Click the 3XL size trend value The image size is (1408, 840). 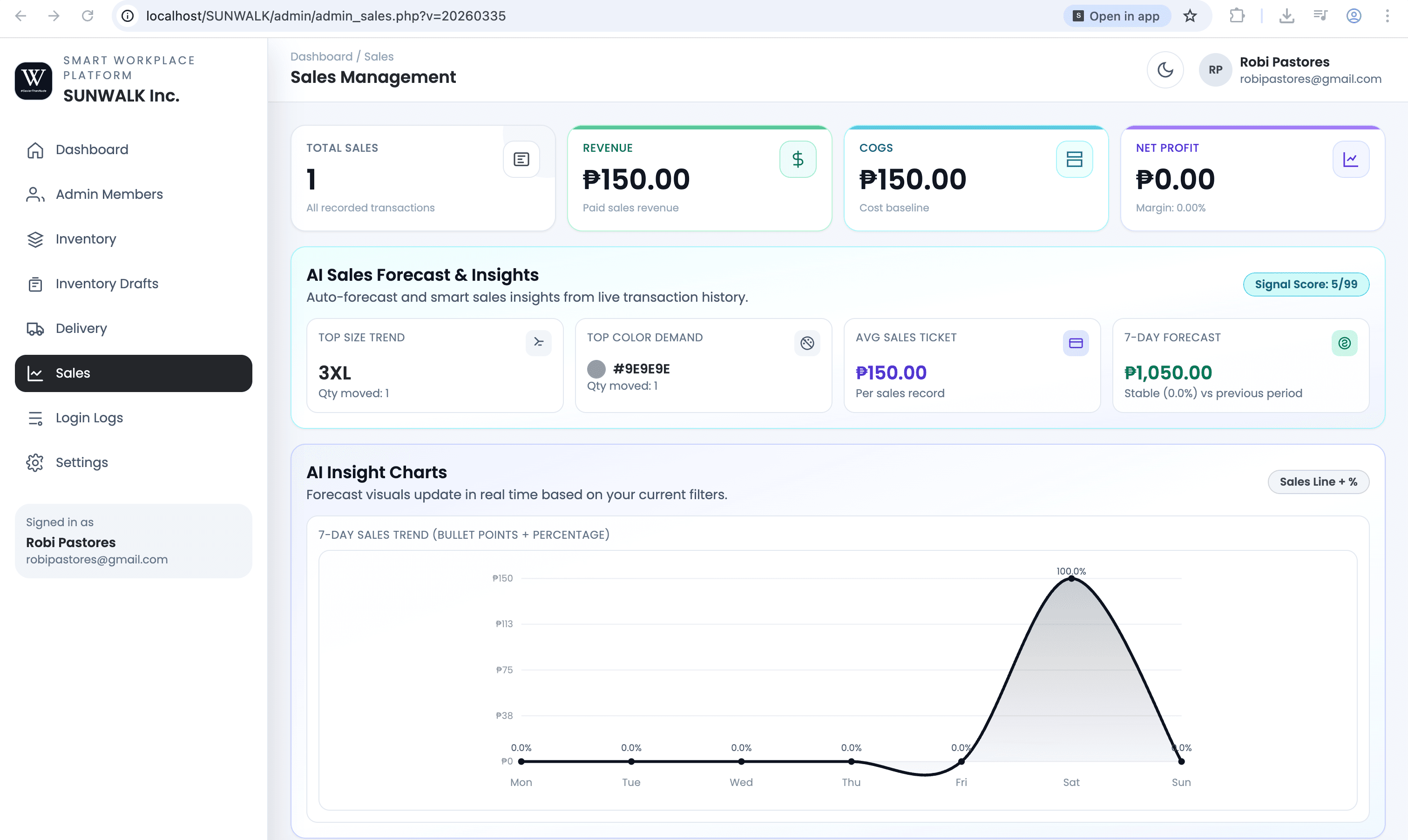334,373
